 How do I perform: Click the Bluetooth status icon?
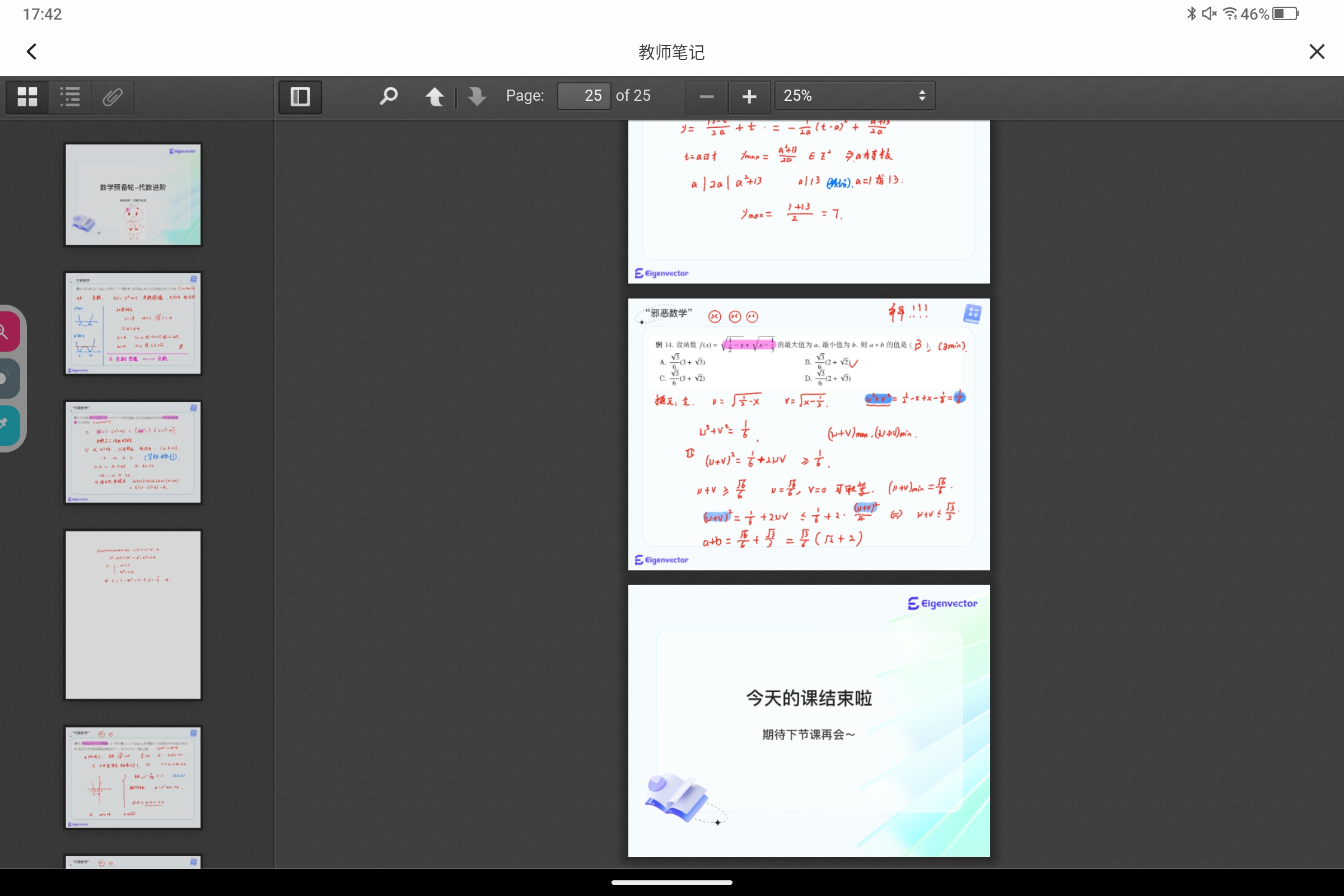point(1192,13)
